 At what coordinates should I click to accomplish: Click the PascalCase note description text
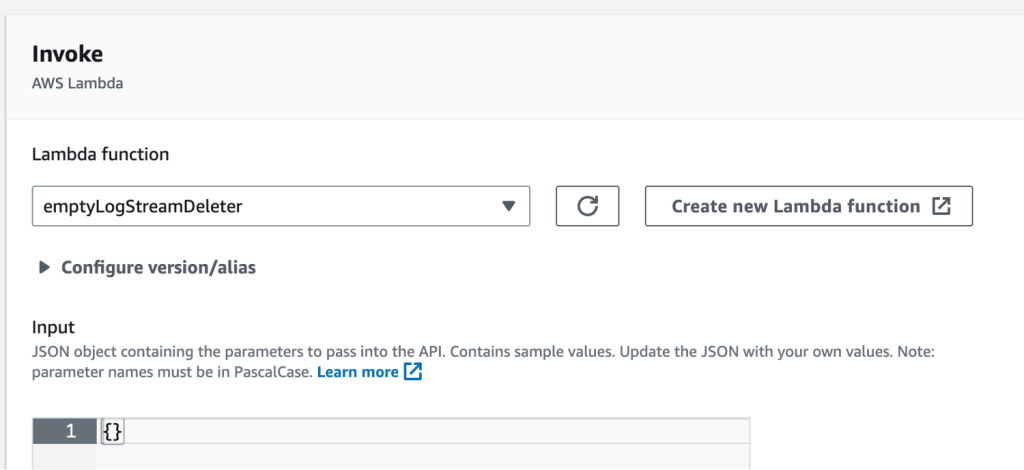(x=484, y=362)
